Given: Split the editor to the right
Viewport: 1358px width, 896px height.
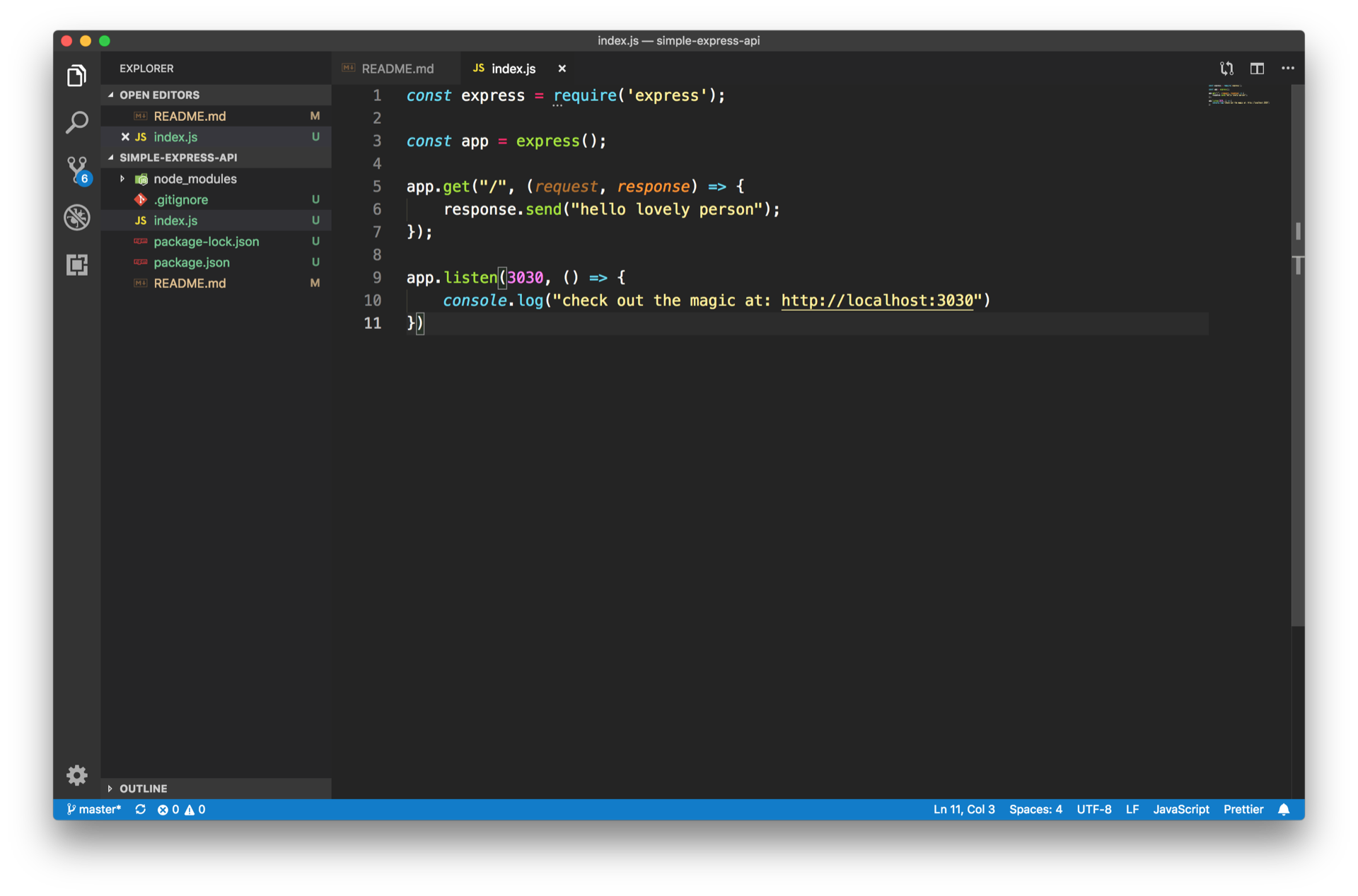Looking at the screenshot, I should click(1257, 69).
